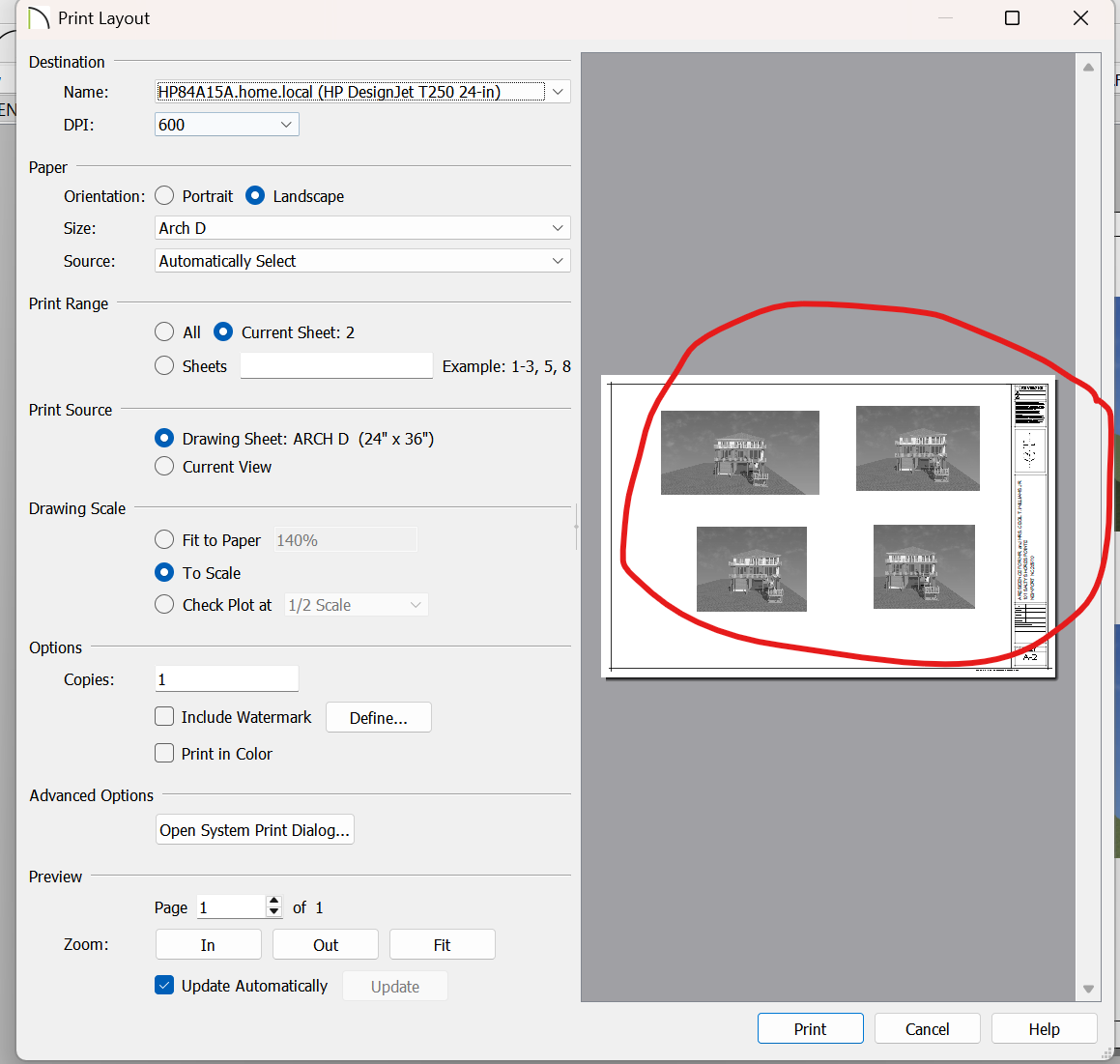Uncheck Update Automatically
1120x1064 pixels.
tap(165, 986)
